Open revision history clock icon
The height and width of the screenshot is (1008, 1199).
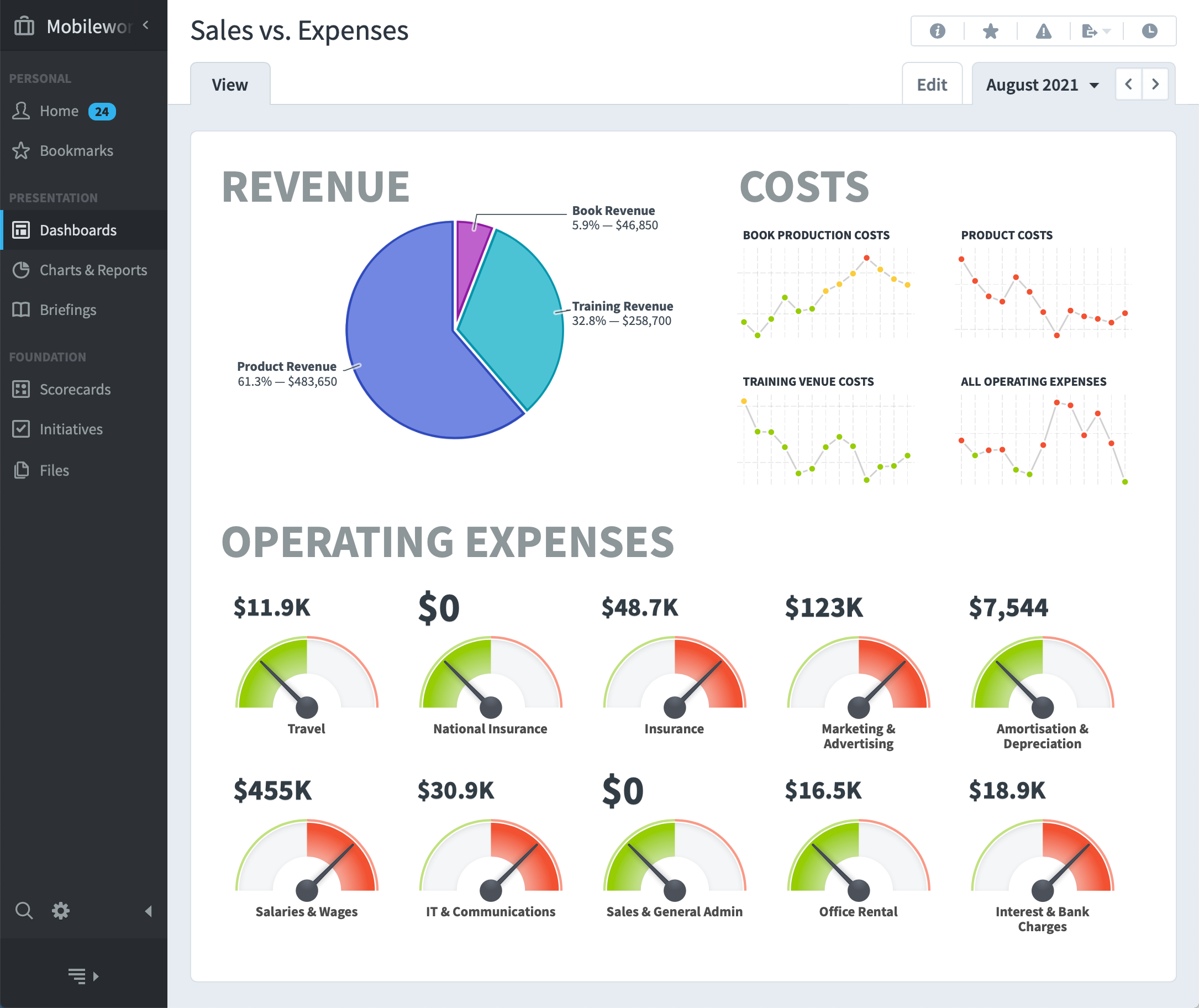1149,31
